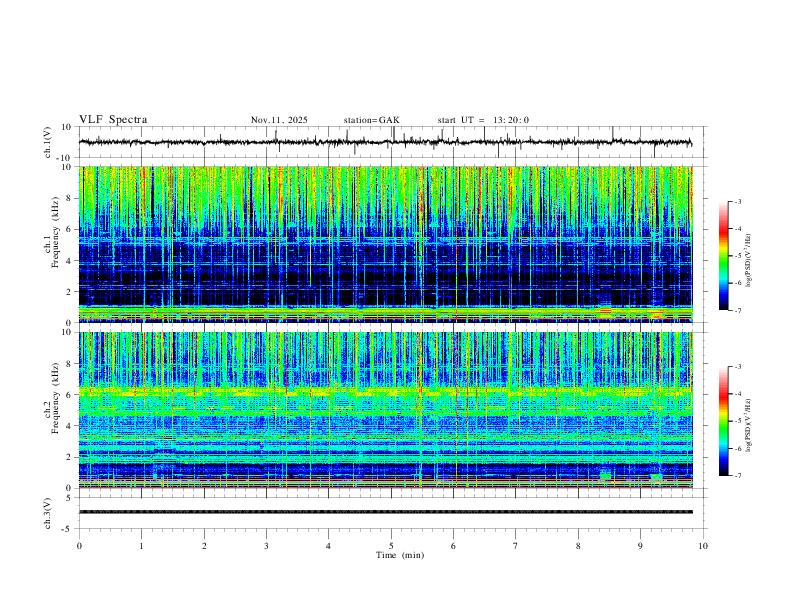Click time axis tick label "7"
Screen dimensions: 792x612
pos(516,546)
